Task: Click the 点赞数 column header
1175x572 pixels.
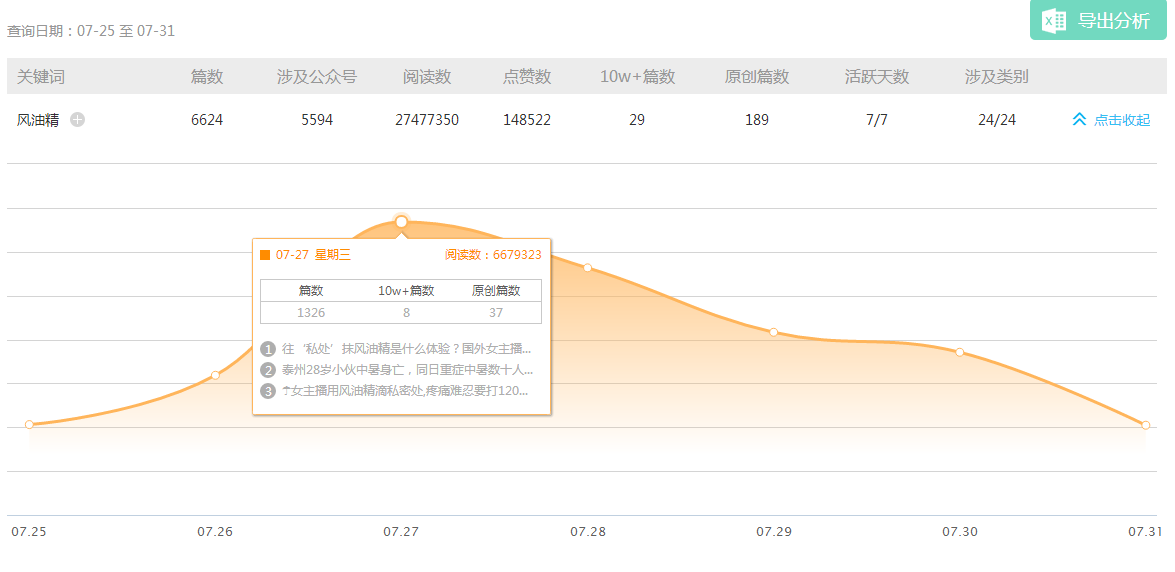Action: pyautogui.click(x=527, y=77)
